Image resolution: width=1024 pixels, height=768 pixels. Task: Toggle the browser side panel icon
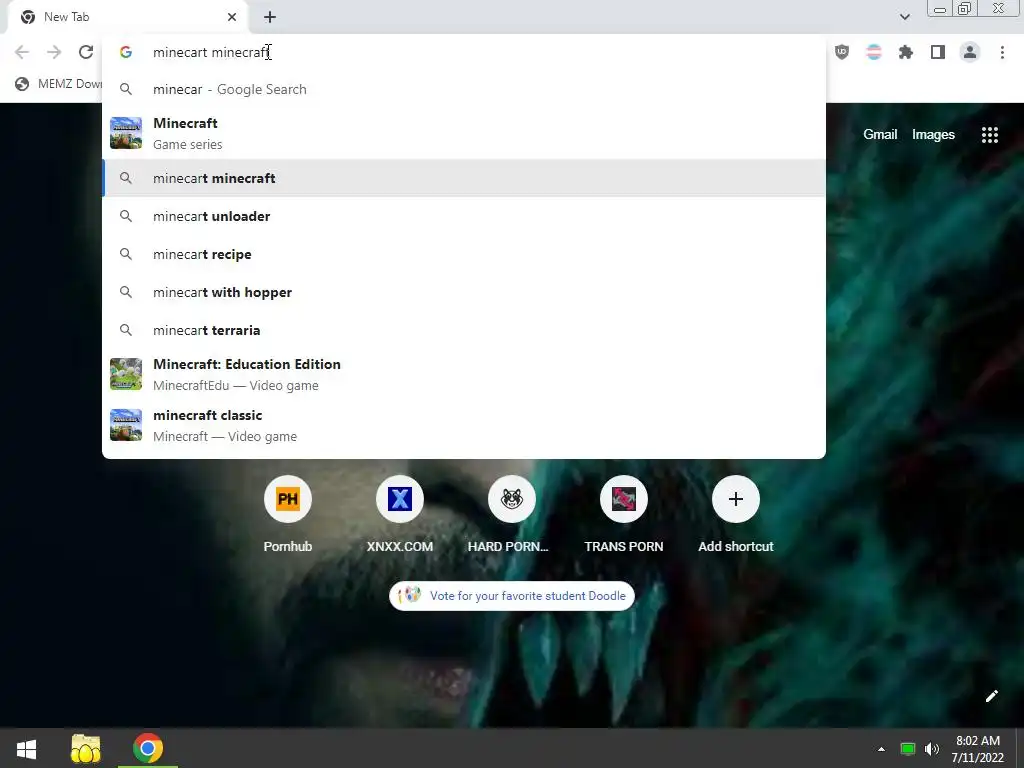(x=938, y=52)
